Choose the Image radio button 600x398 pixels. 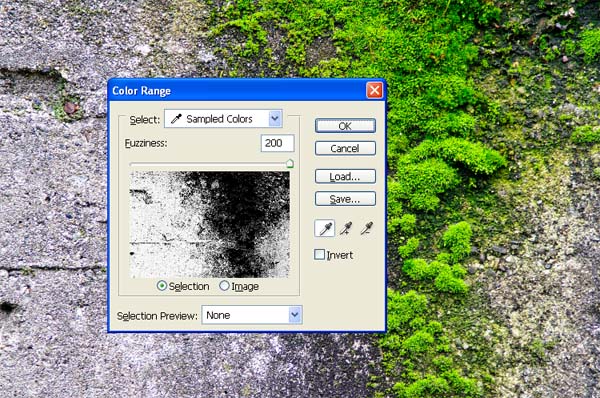224,285
